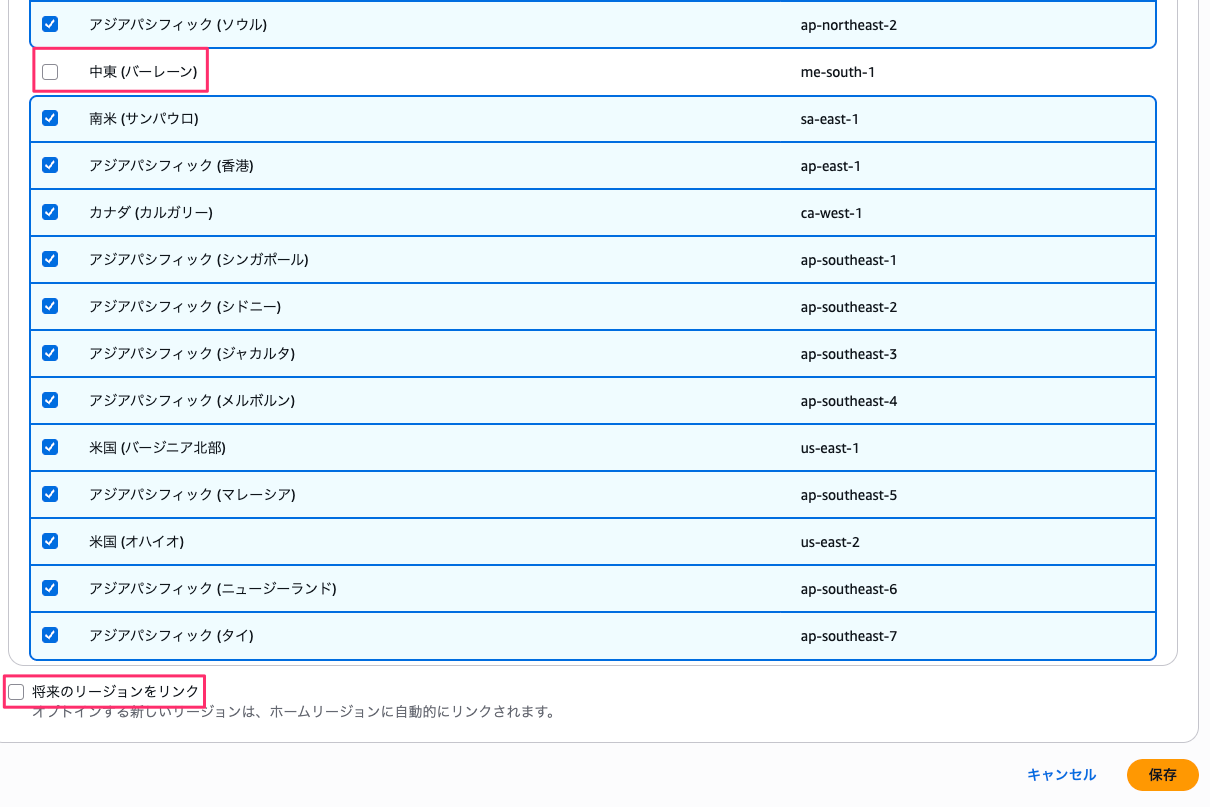Click us-east-2 region code
Image resolution: width=1210 pixels, height=807 pixels.
pos(831,542)
